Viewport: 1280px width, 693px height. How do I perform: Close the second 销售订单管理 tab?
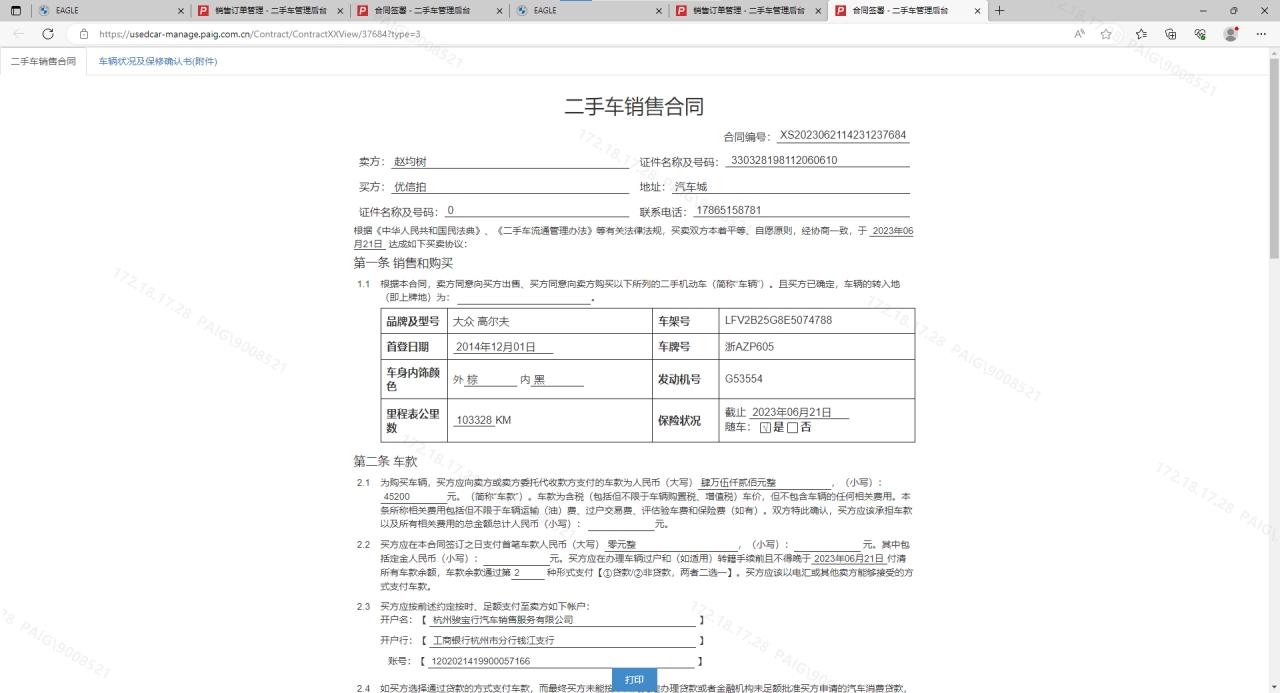pos(819,10)
